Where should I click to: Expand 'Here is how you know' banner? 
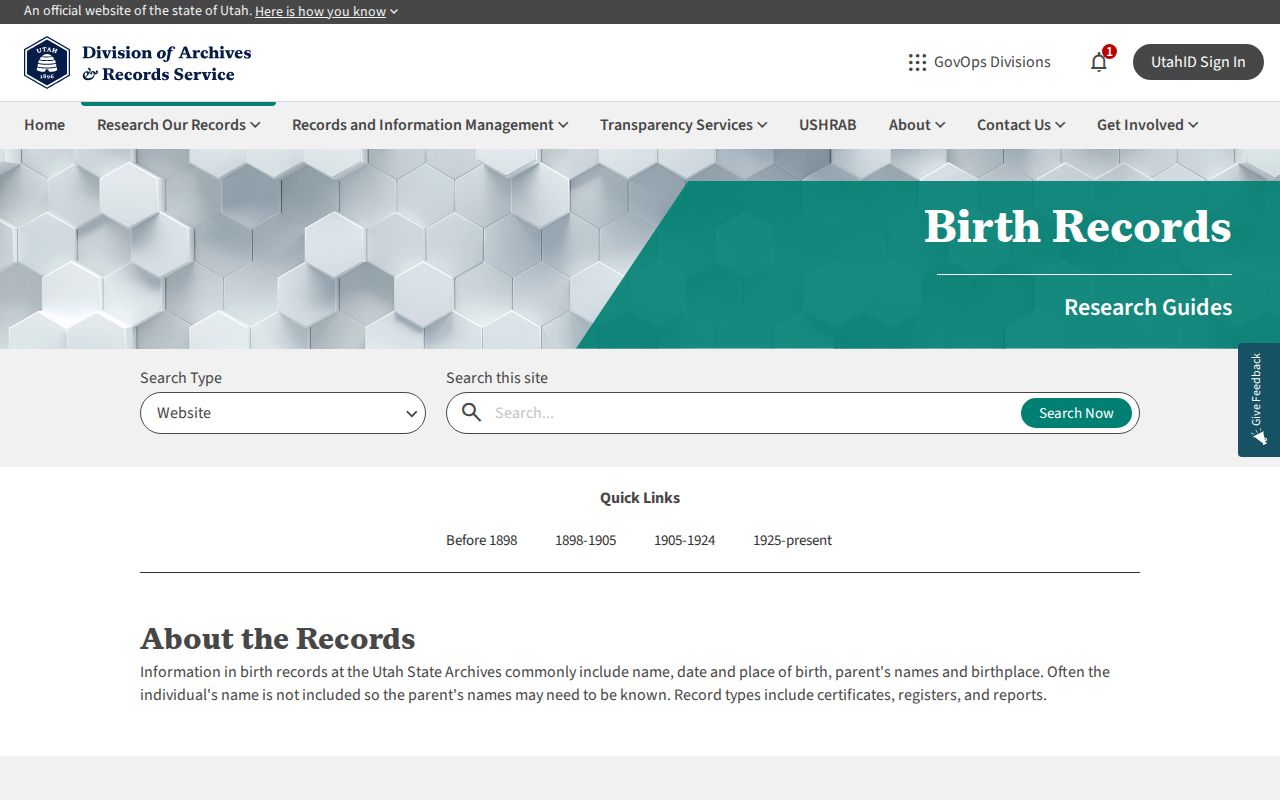(327, 12)
